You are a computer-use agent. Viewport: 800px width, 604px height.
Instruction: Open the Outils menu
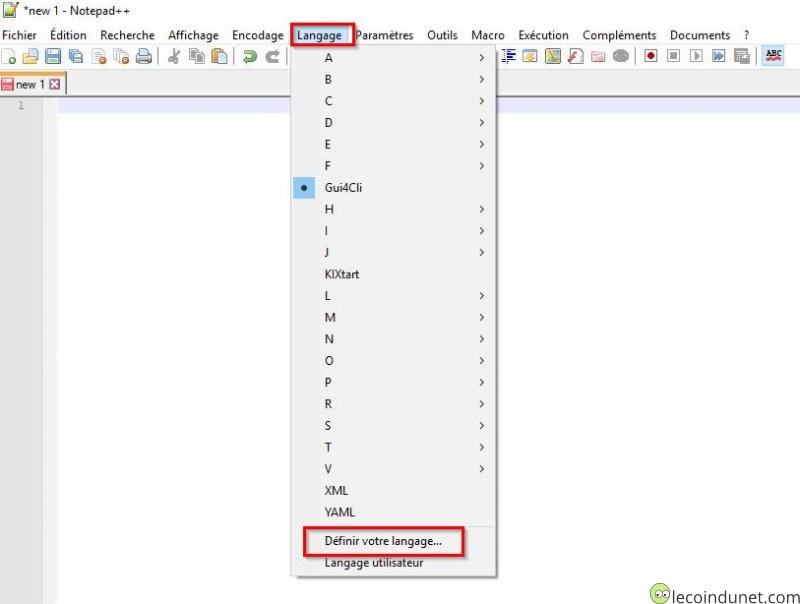pos(442,35)
